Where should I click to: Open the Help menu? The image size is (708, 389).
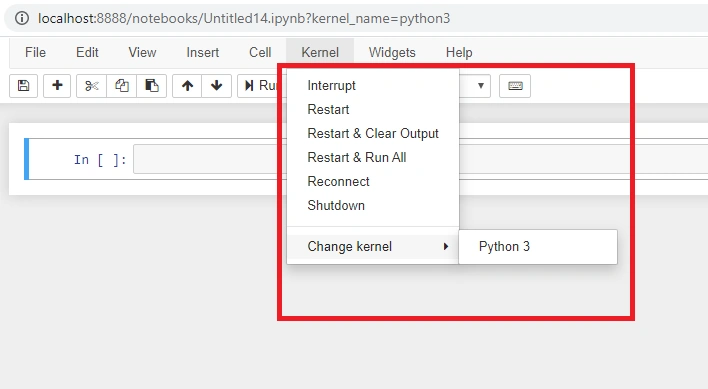point(459,52)
